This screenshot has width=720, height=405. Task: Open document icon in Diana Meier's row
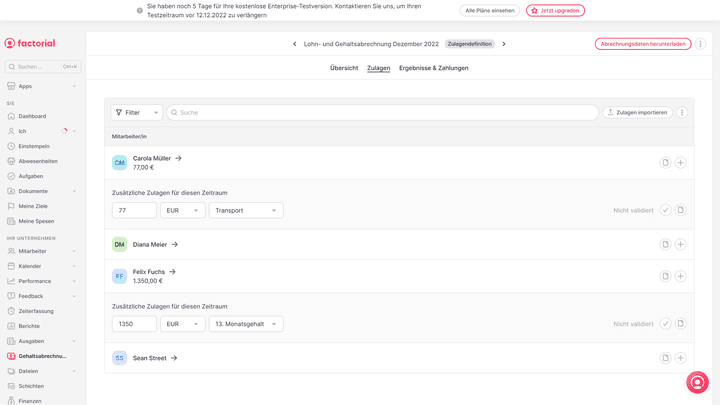[x=665, y=244]
